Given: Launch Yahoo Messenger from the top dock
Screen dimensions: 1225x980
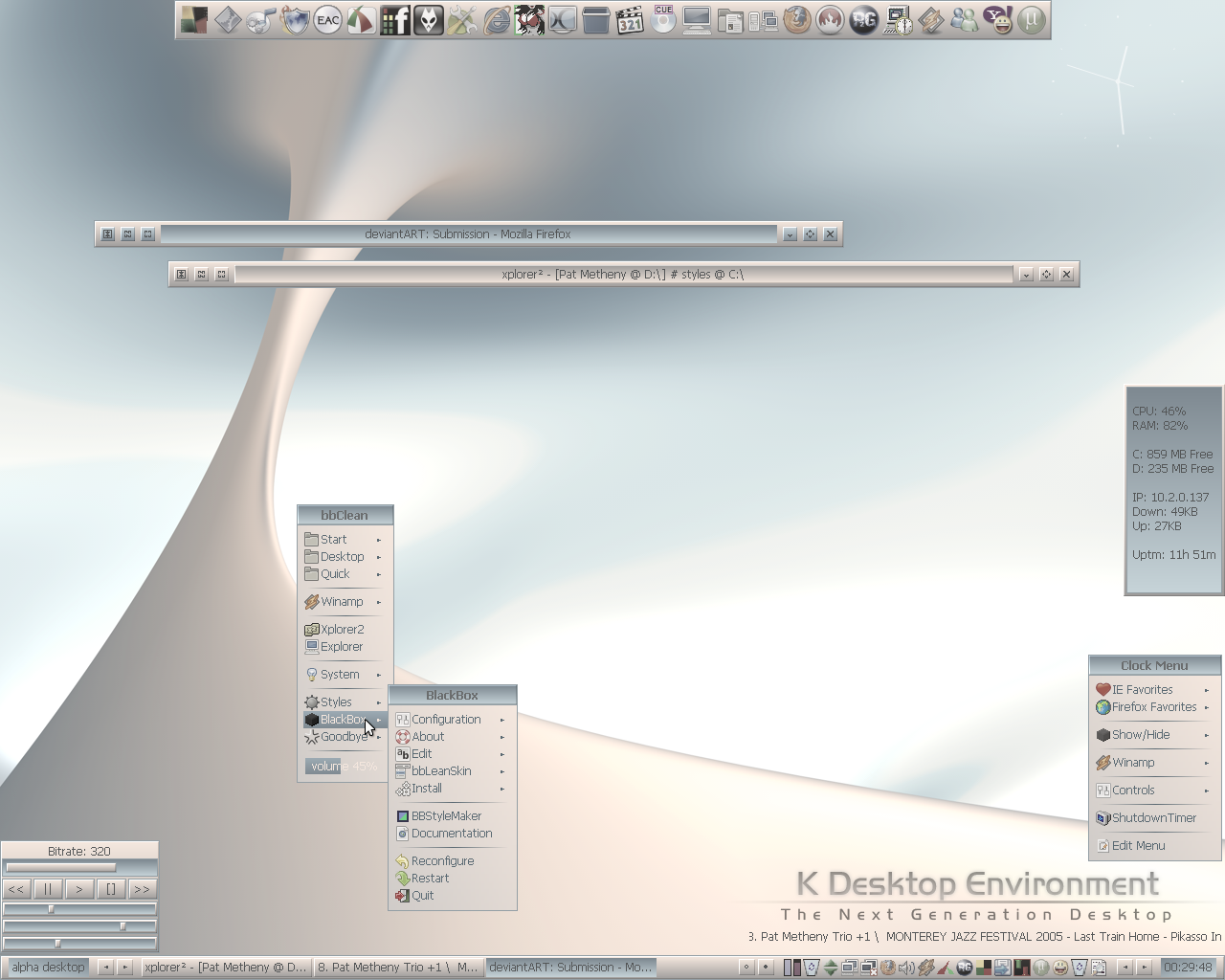Looking at the screenshot, I should pos(998,20).
